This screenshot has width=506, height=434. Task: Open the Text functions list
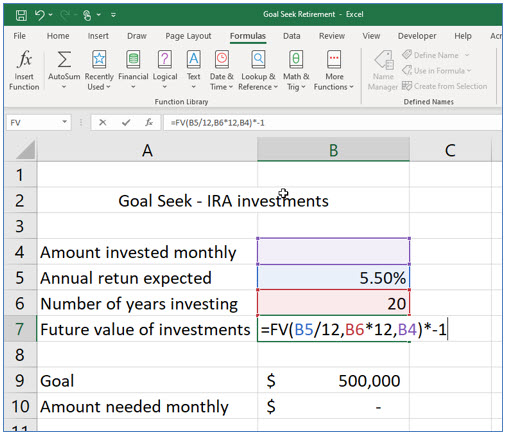[x=194, y=70]
